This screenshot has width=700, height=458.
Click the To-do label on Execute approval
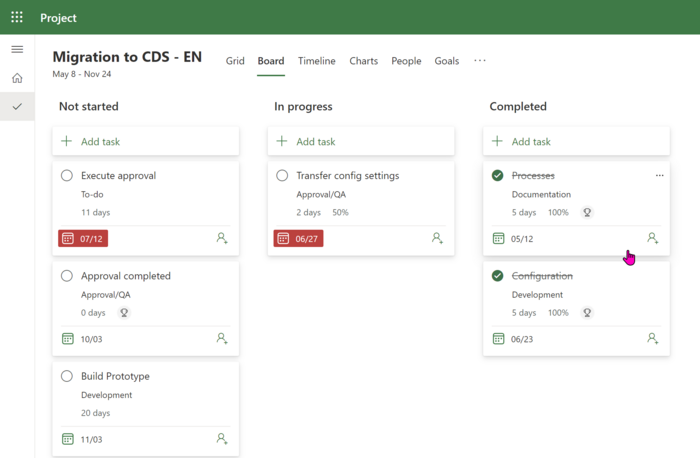click(x=92, y=194)
